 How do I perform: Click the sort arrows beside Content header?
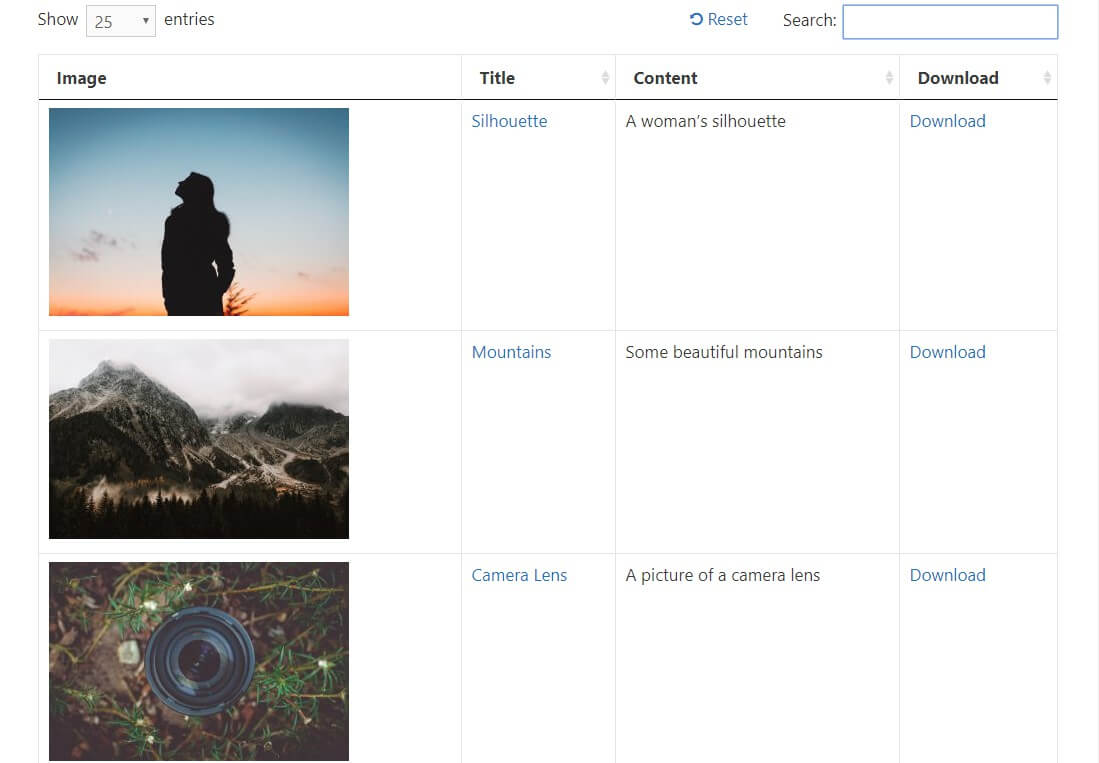[888, 77]
